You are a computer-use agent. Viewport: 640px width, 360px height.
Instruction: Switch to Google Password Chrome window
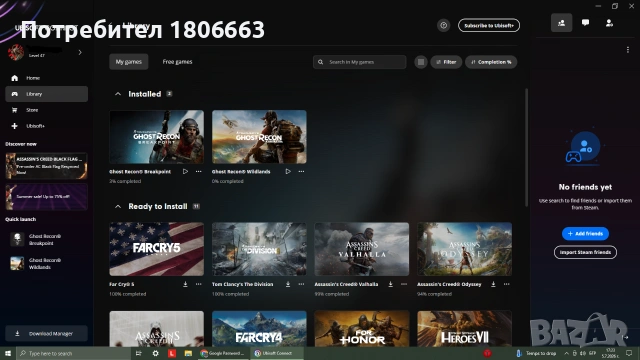point(222,353)
